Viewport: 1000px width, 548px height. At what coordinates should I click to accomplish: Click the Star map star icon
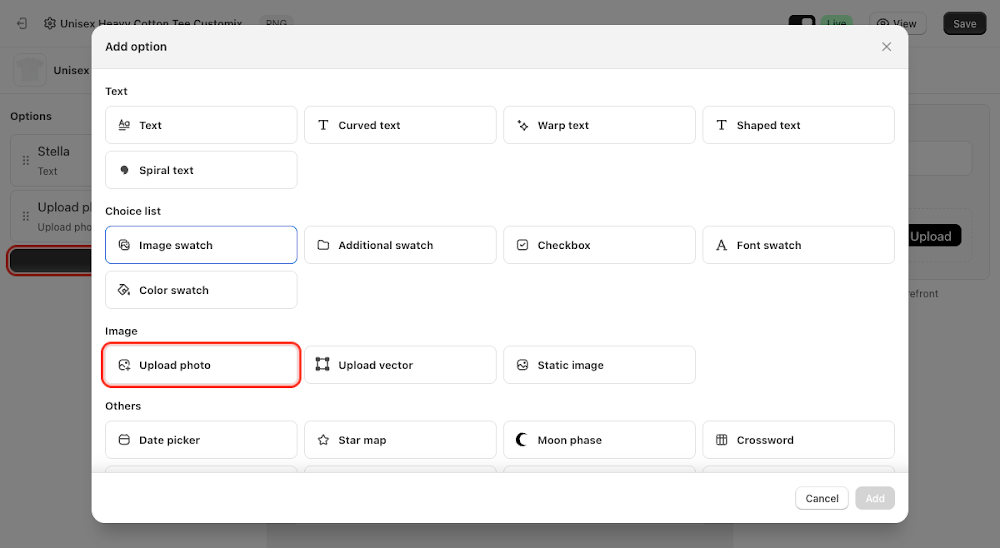(323, 440)
